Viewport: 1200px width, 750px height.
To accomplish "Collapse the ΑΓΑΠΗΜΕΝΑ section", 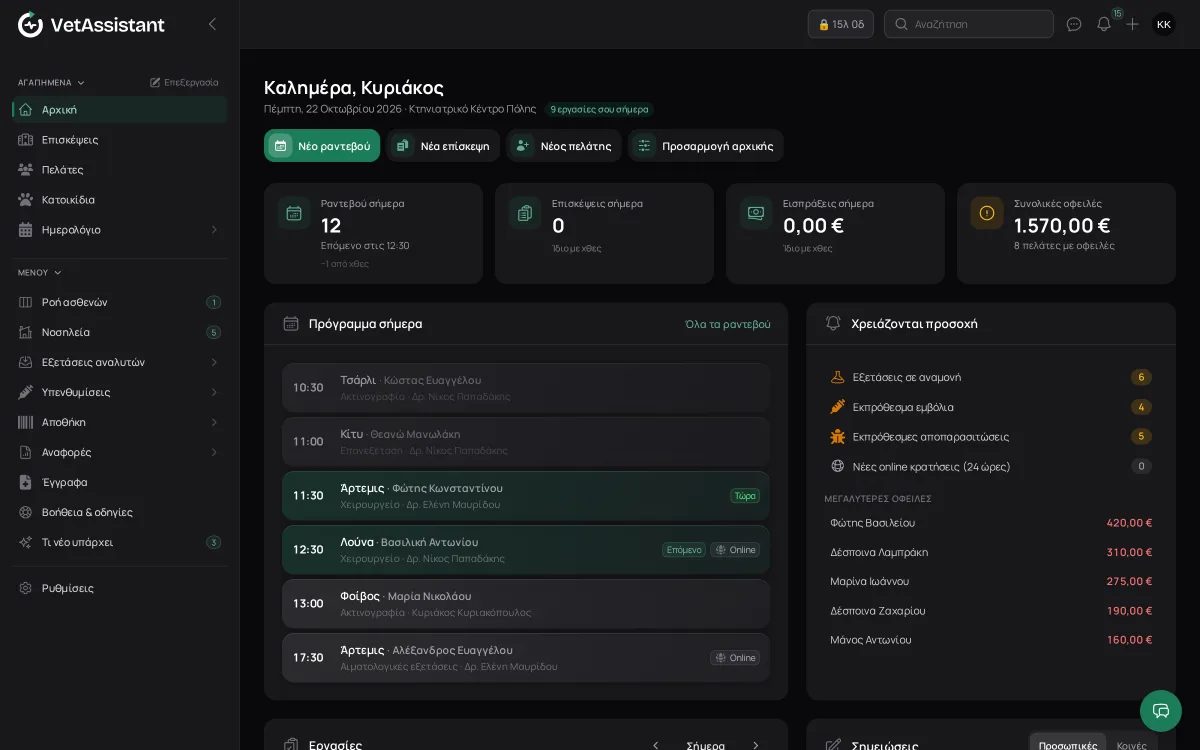I will (52, 83).
